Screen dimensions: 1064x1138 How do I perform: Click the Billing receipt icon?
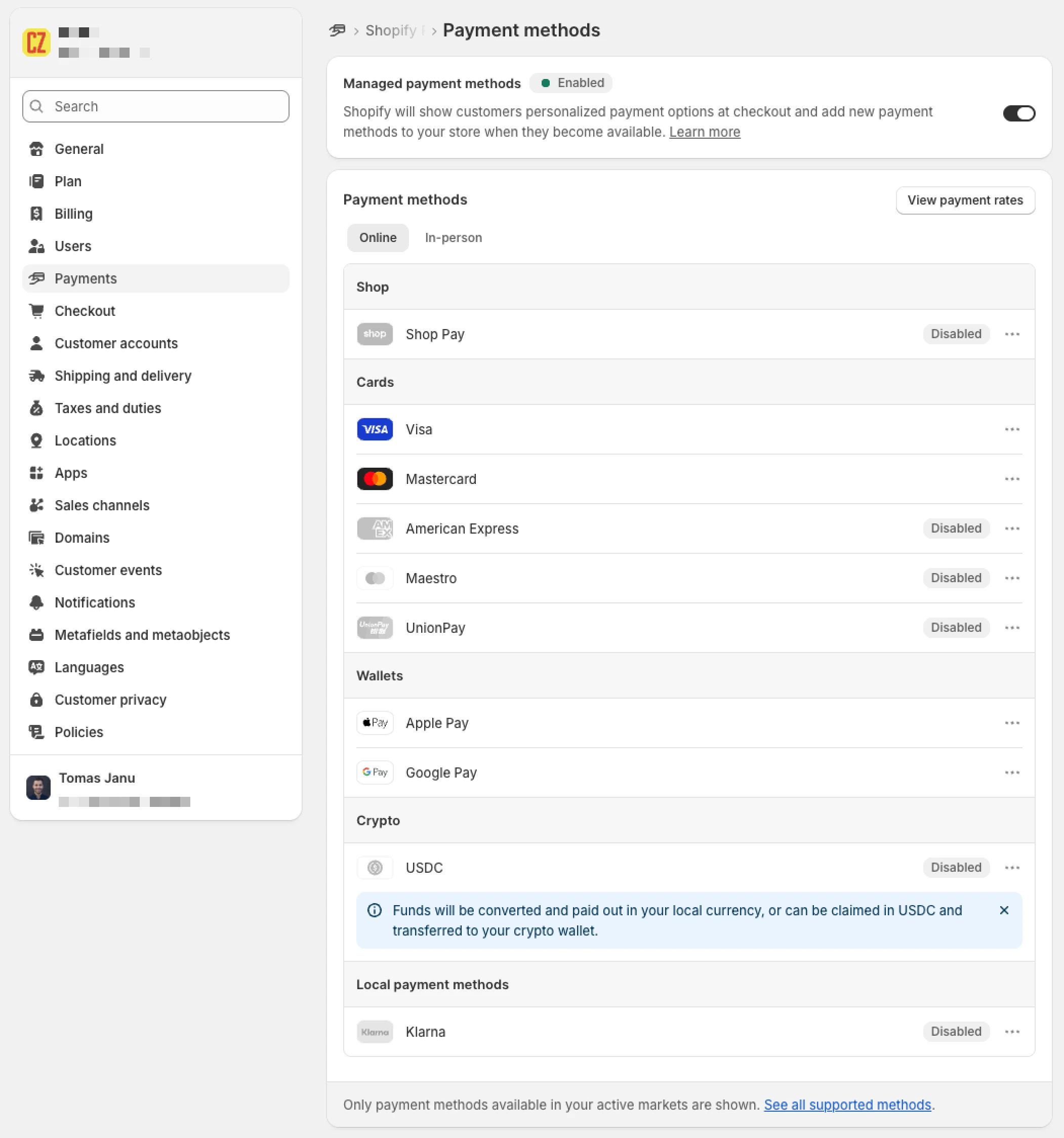pyautogui.click(x=36, y=214)
